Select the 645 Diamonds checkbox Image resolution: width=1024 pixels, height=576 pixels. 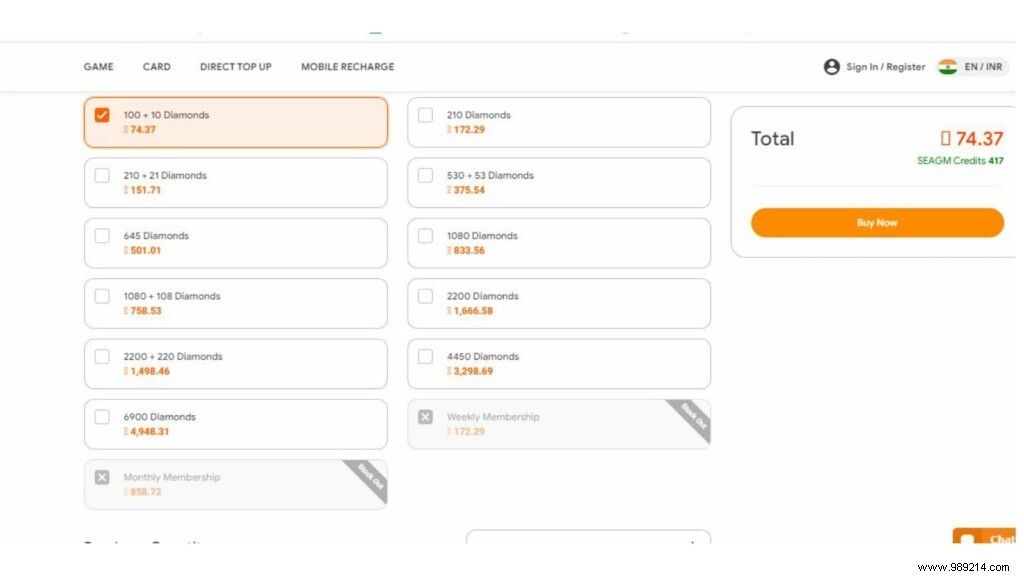tap(102, 236)
